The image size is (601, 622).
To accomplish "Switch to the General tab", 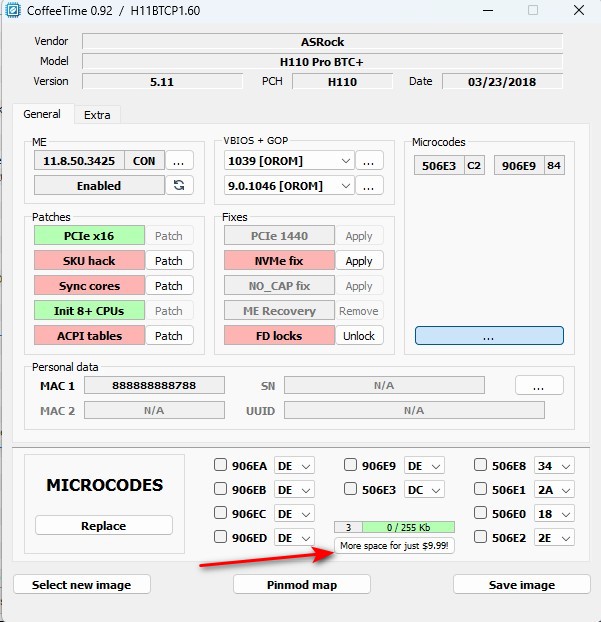I will point(42,114).
